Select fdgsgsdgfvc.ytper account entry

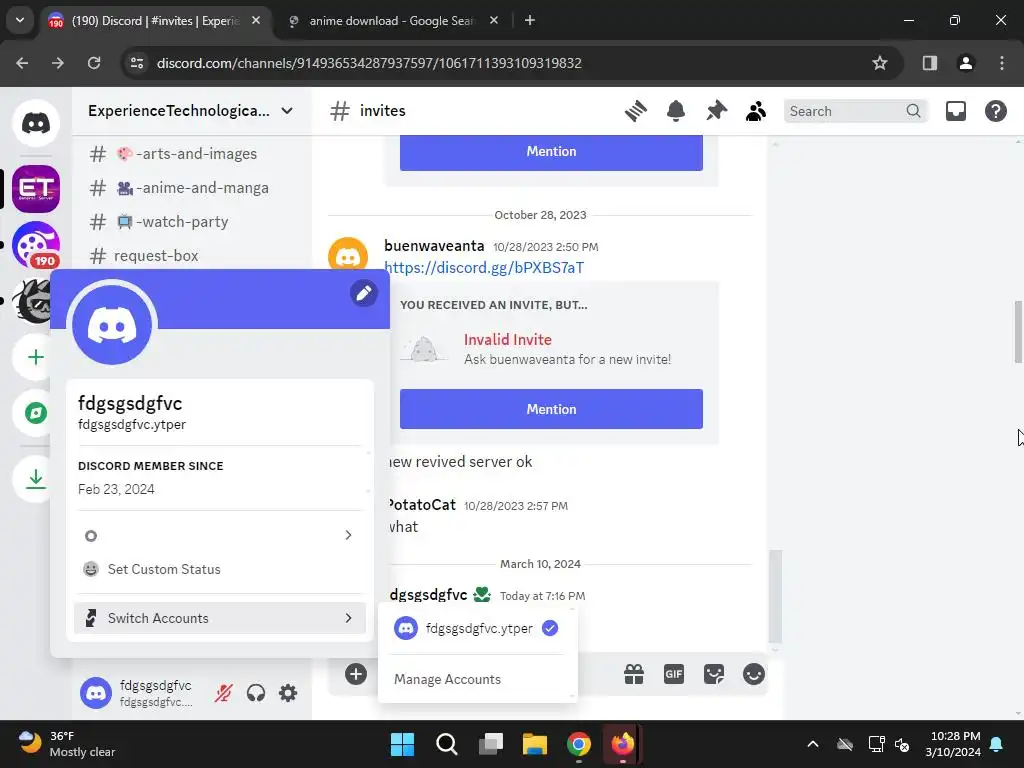click(x=477, y=628)
